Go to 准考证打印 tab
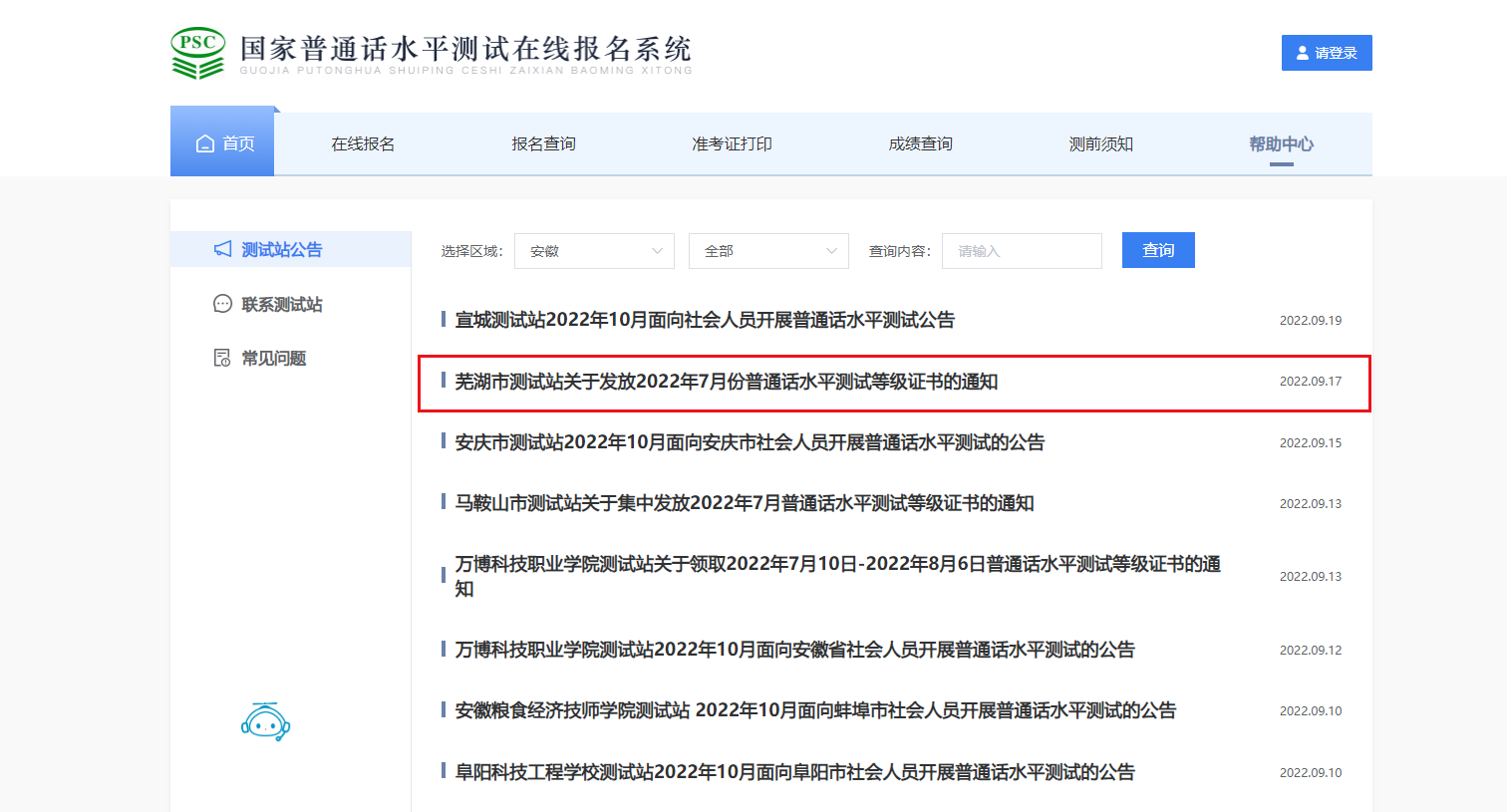The height and width of the screenshot is (812, 1507). (x=732, y=143)
